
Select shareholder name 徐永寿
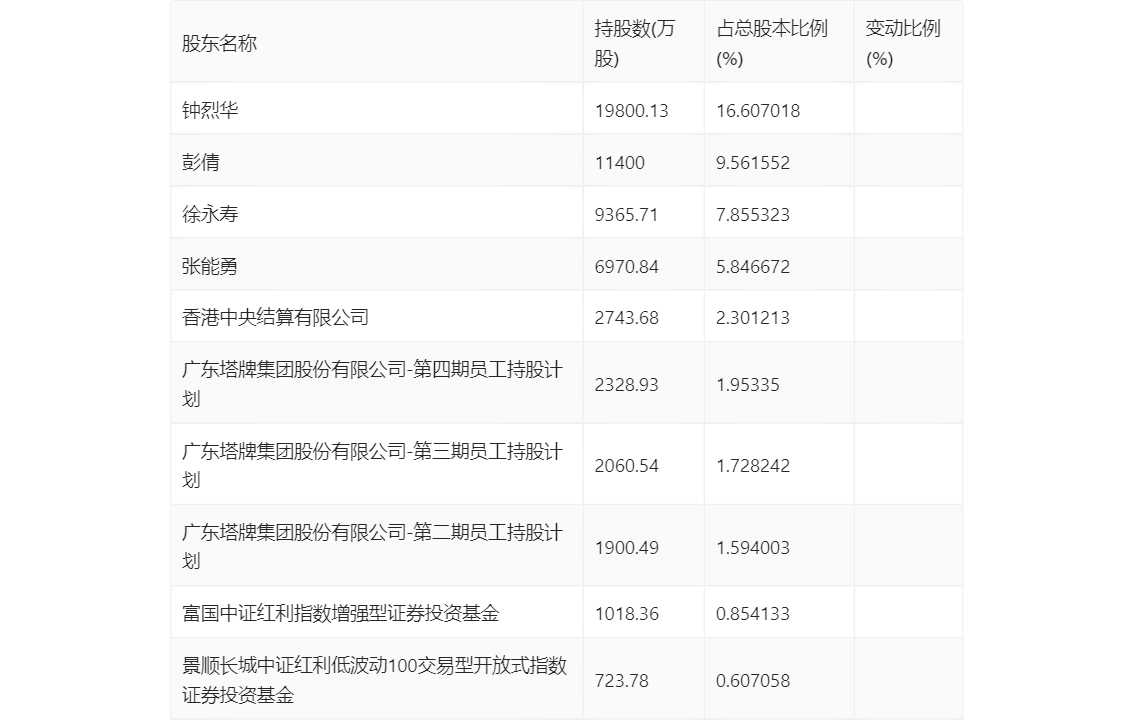coord(210,215)
